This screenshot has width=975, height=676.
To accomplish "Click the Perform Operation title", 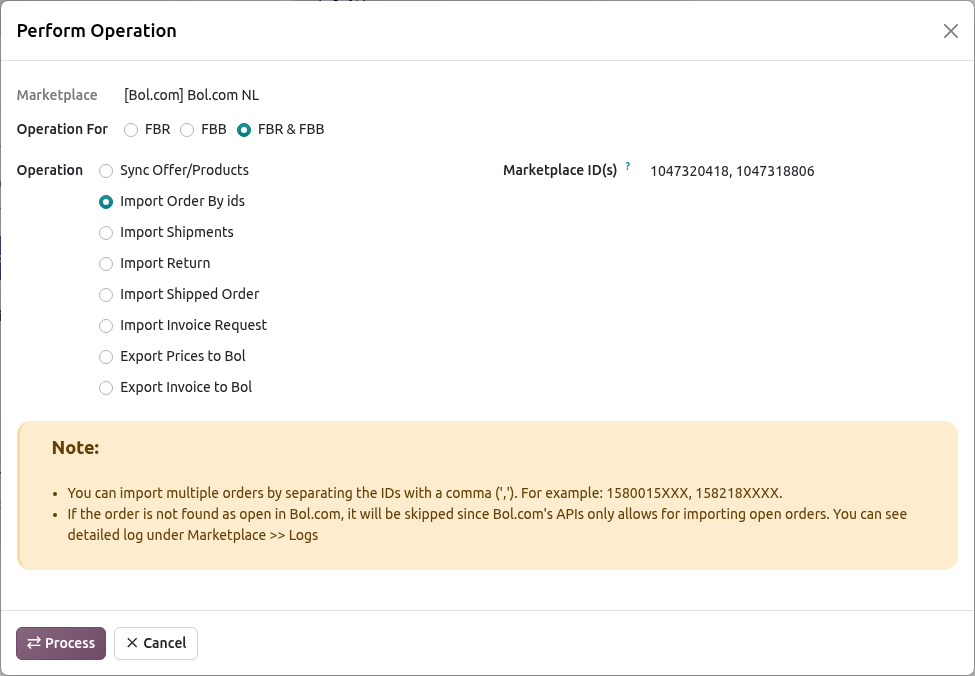I will 96,30.
